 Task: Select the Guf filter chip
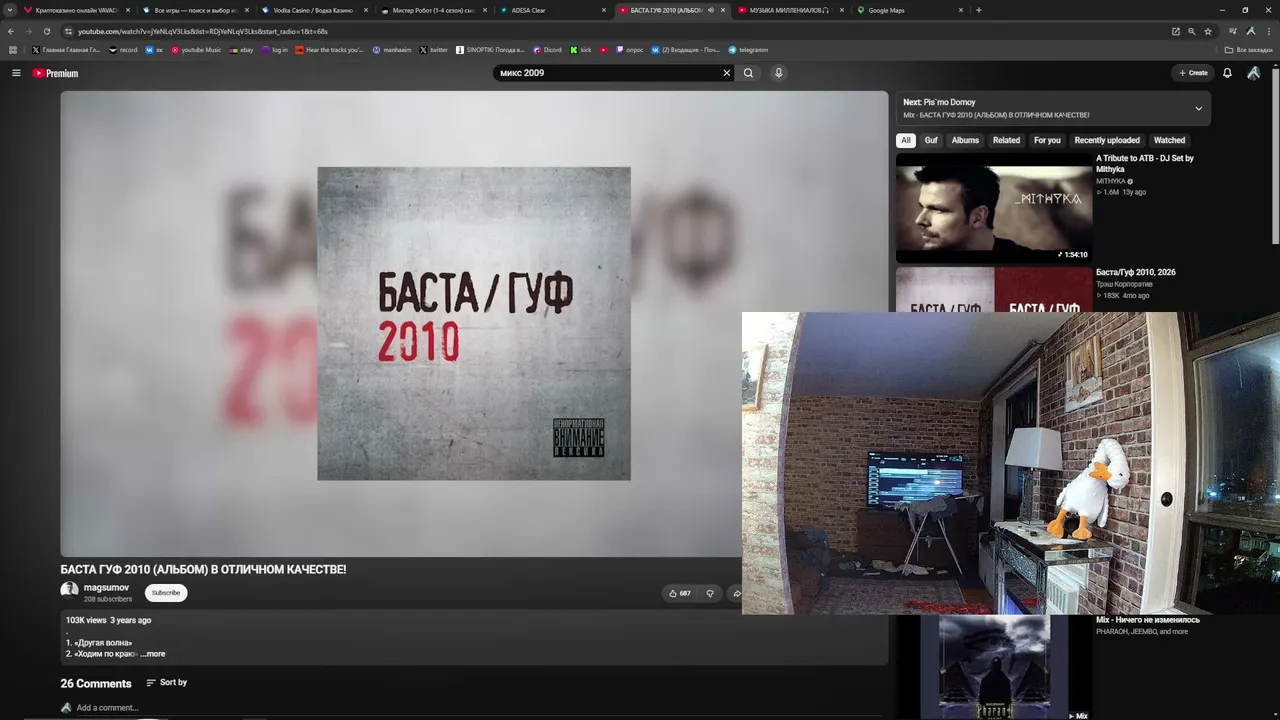tap(931, 140)
